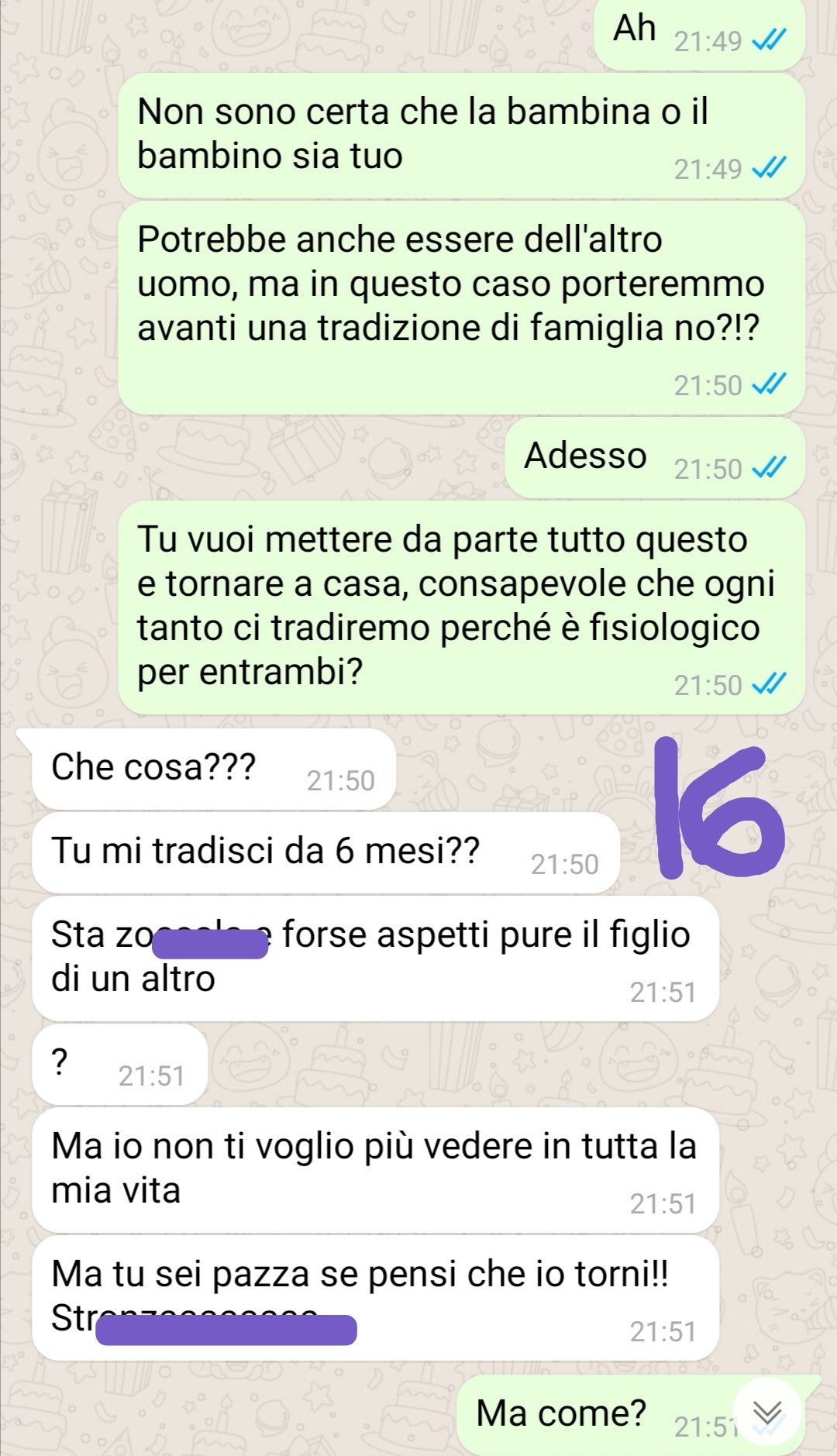Select the "Adesso" sent message bubble
Image resolution: width=837 pixels, height=1456 pixels.
click(x=655, y=457)
